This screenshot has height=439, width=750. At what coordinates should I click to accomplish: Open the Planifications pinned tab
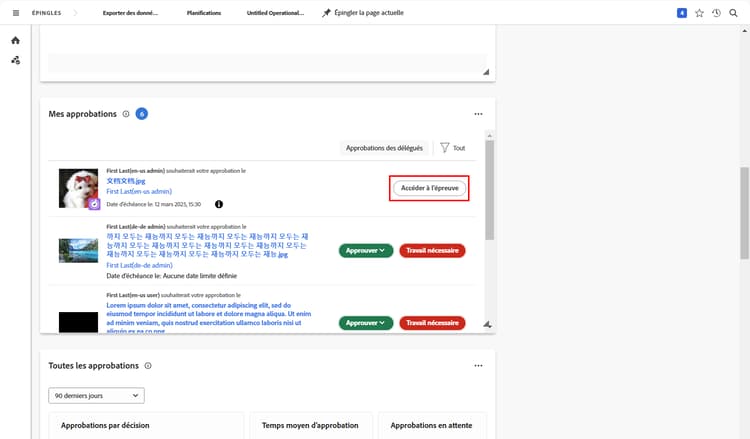[204, 13]
